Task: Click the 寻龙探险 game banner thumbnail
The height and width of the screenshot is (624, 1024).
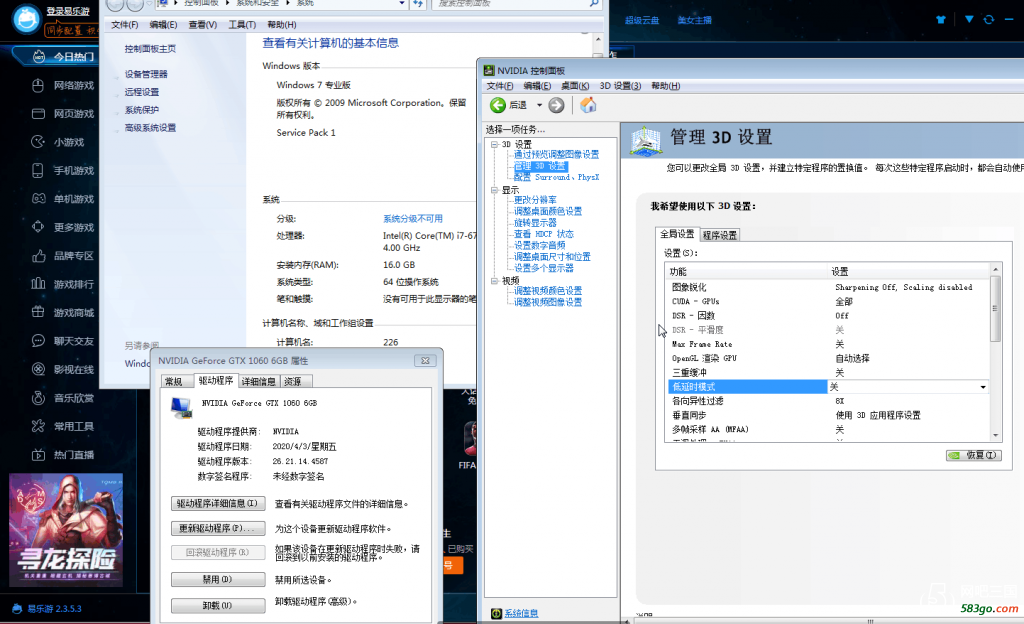Action: point(66,529)
